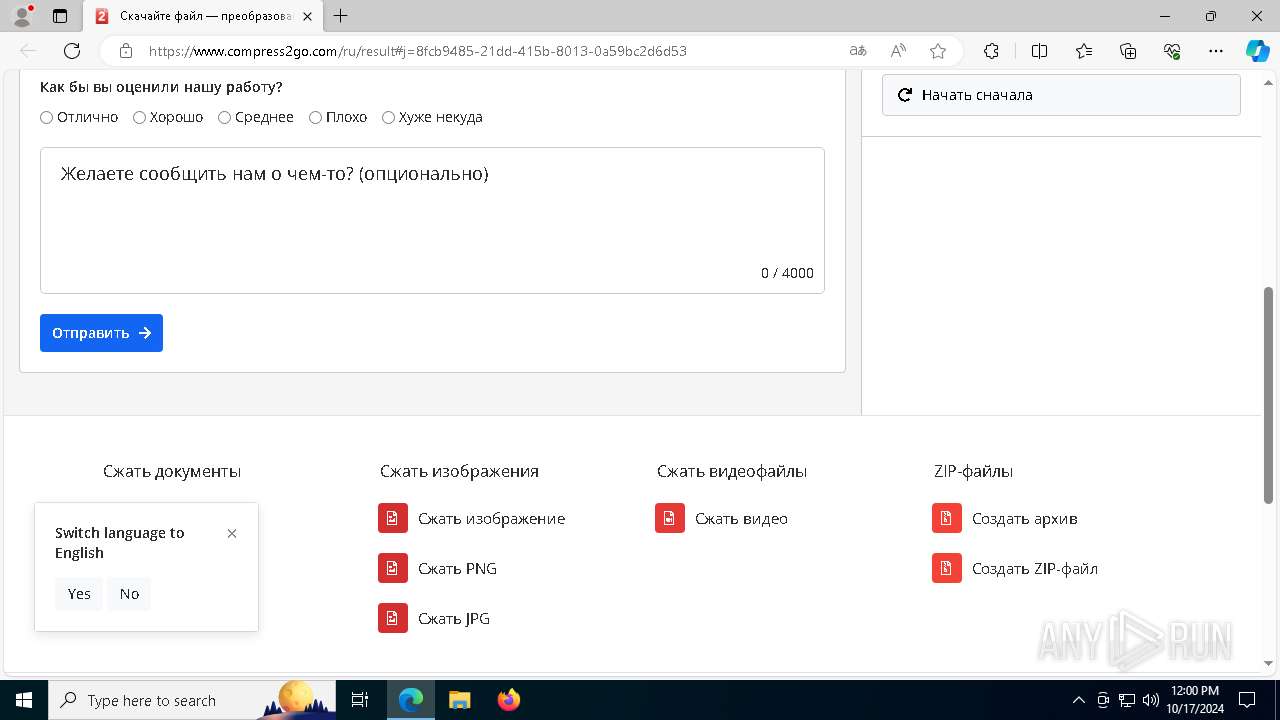Add page to favorites star icon

(x=938, y=51)
